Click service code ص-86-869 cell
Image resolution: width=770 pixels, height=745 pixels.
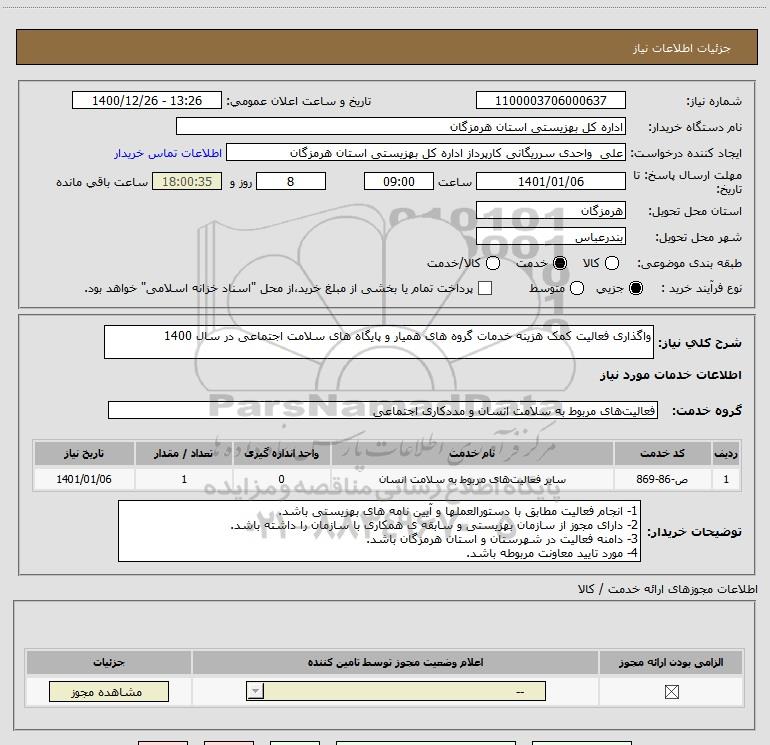click(662, 479)
